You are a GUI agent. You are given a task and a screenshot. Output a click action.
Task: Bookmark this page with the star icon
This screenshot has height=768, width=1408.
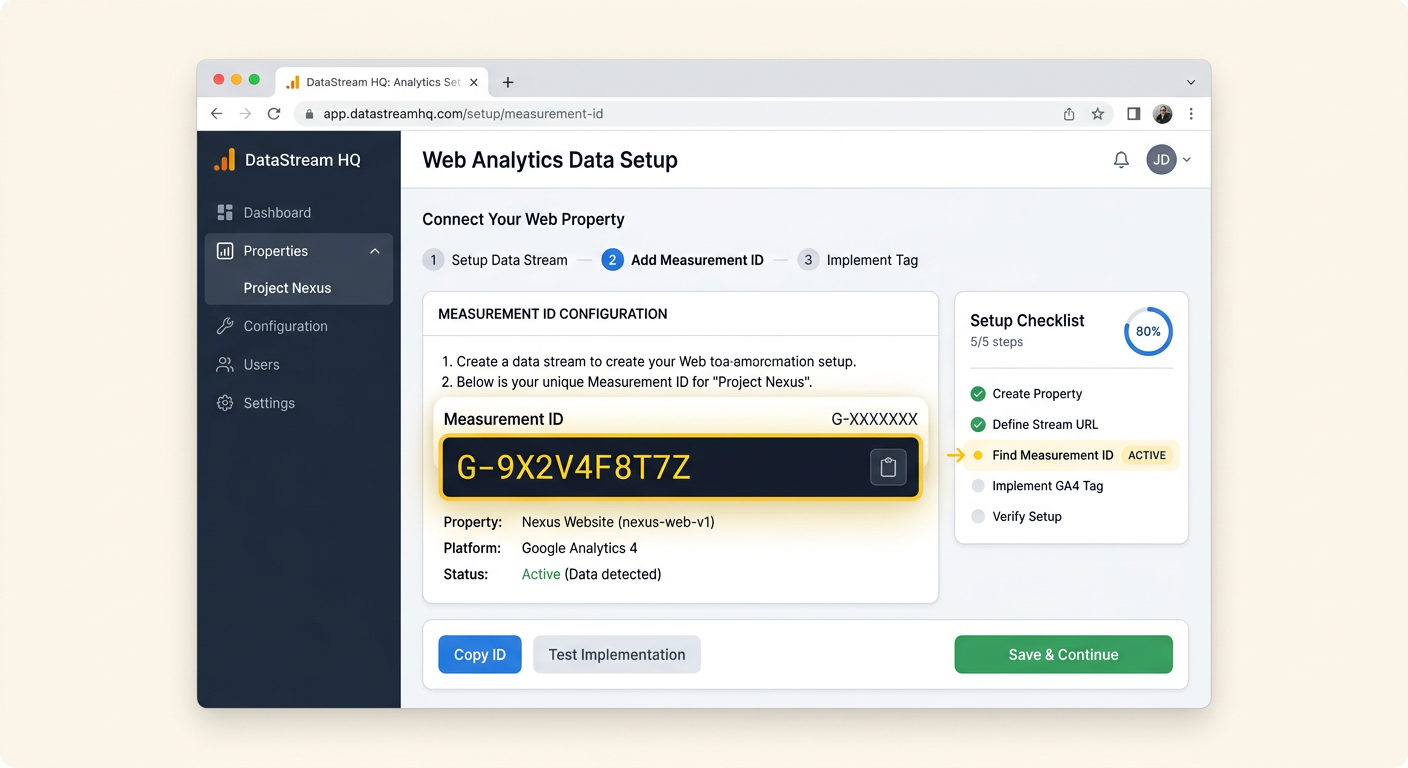(x=1098, y=114)
